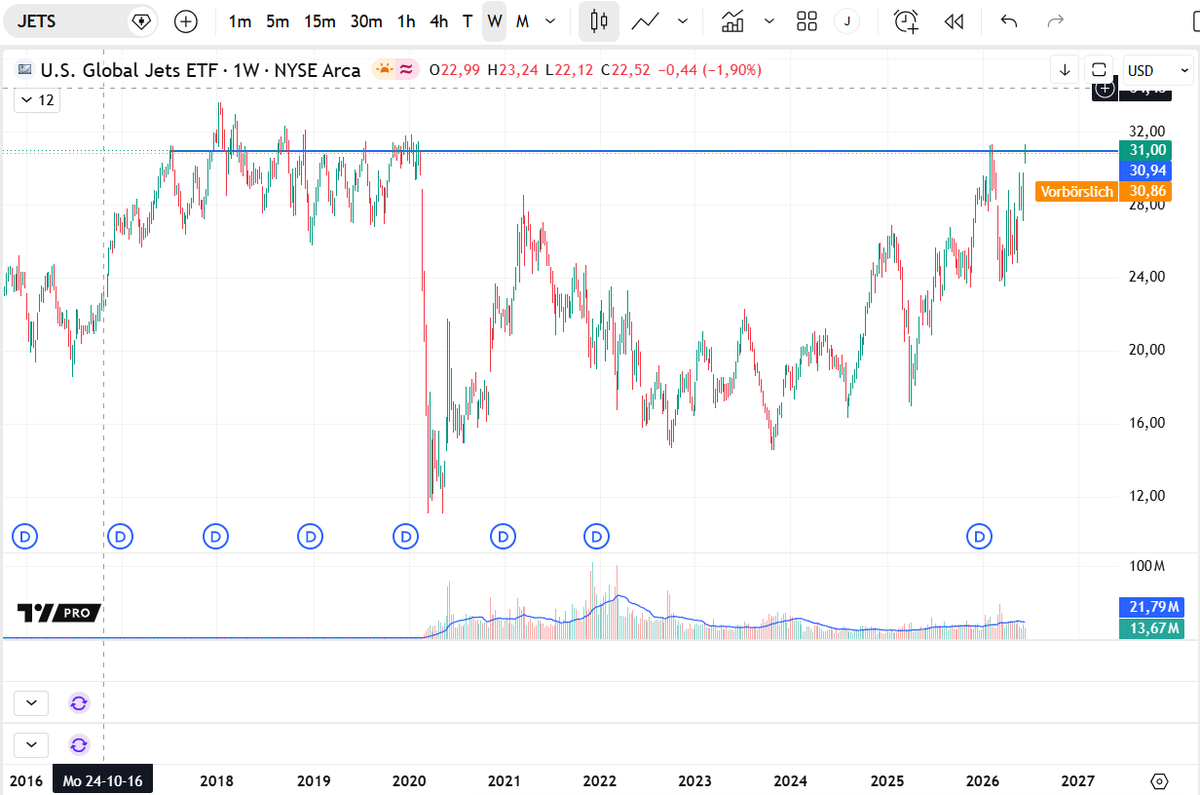Expand the chart style dropdown arrow
The width and height of the screenshot is (1200, 795).
(683, 21)
